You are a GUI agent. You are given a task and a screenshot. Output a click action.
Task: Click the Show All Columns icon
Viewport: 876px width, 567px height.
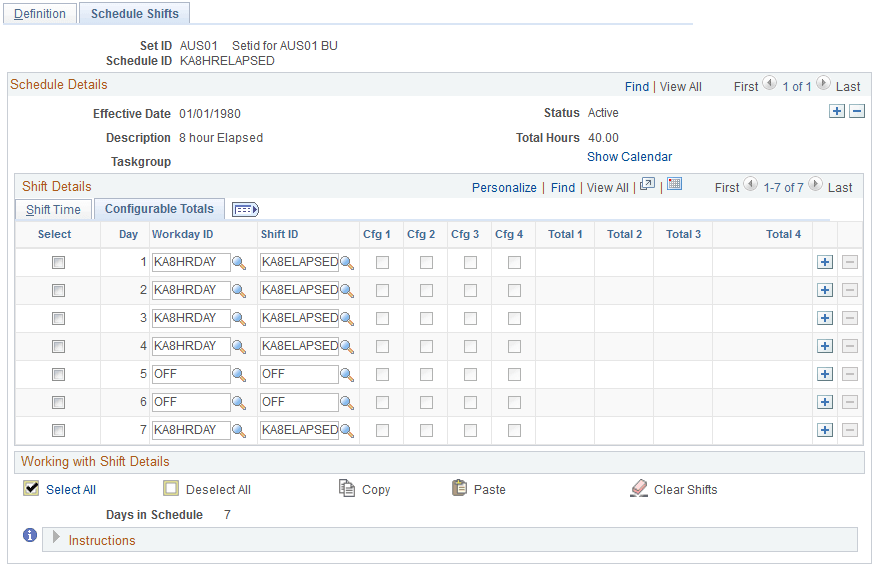click(245, 209)
